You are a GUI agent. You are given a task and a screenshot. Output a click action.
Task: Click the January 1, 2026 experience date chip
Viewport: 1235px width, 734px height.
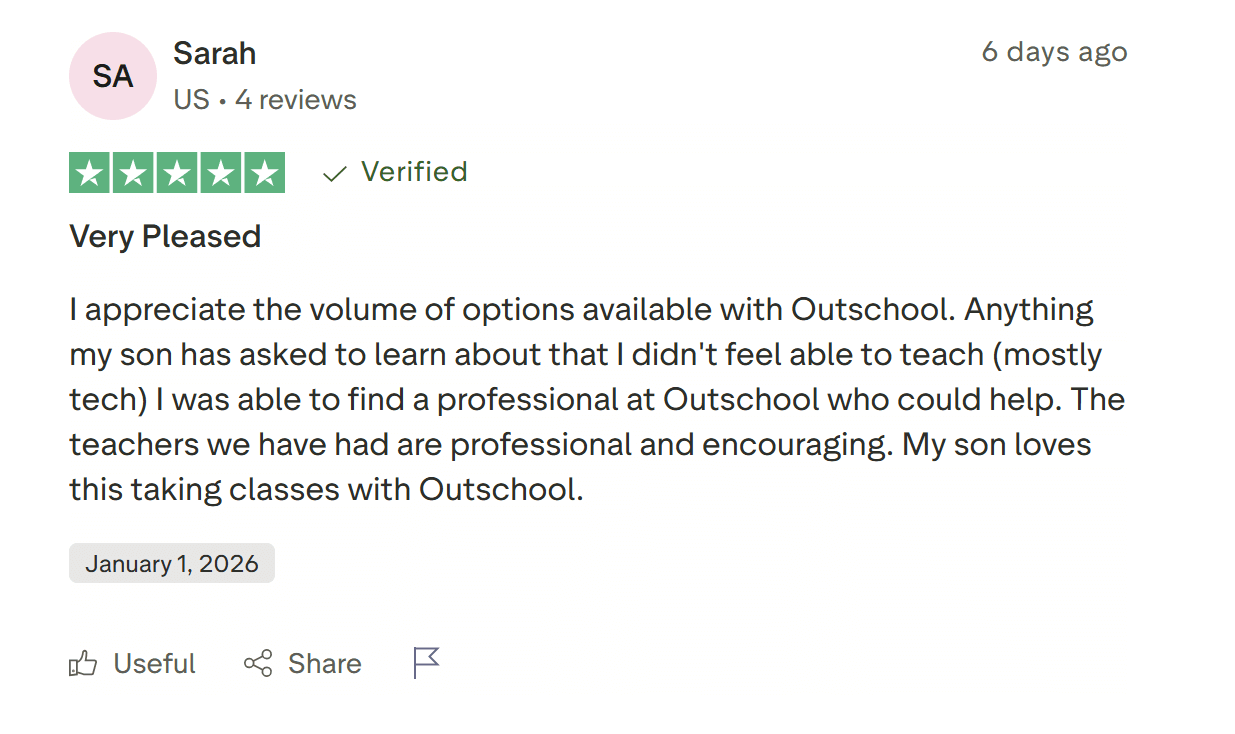point(171,563)
